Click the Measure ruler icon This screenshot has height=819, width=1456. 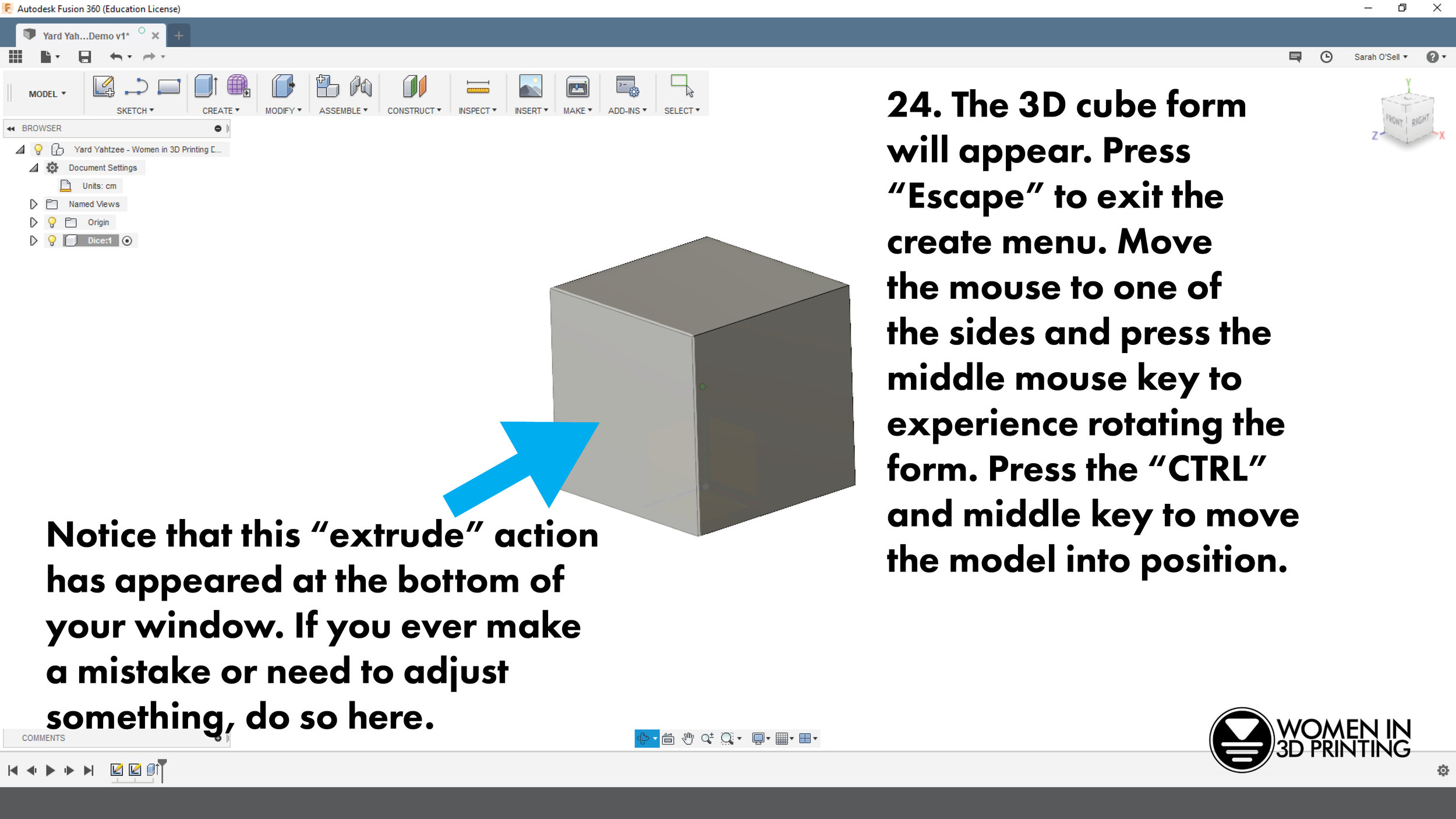(478, 87)
